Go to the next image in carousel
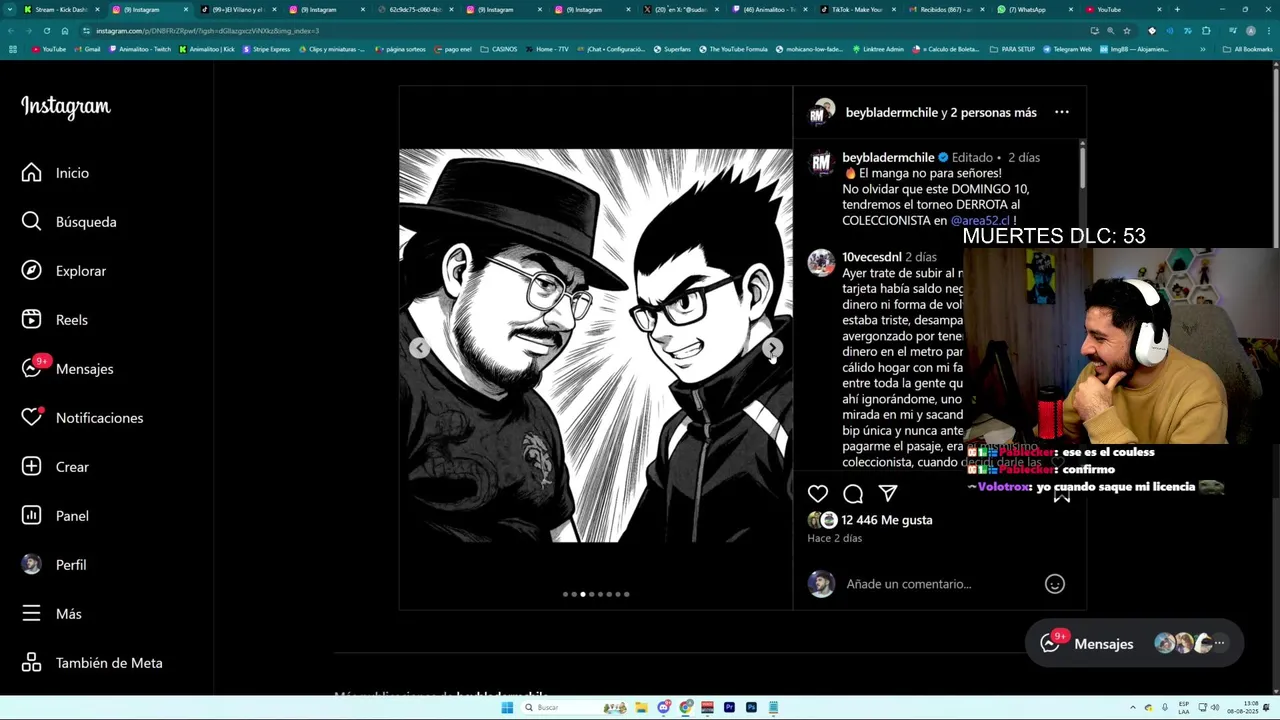1280x720 pixels. coord(772,348)
